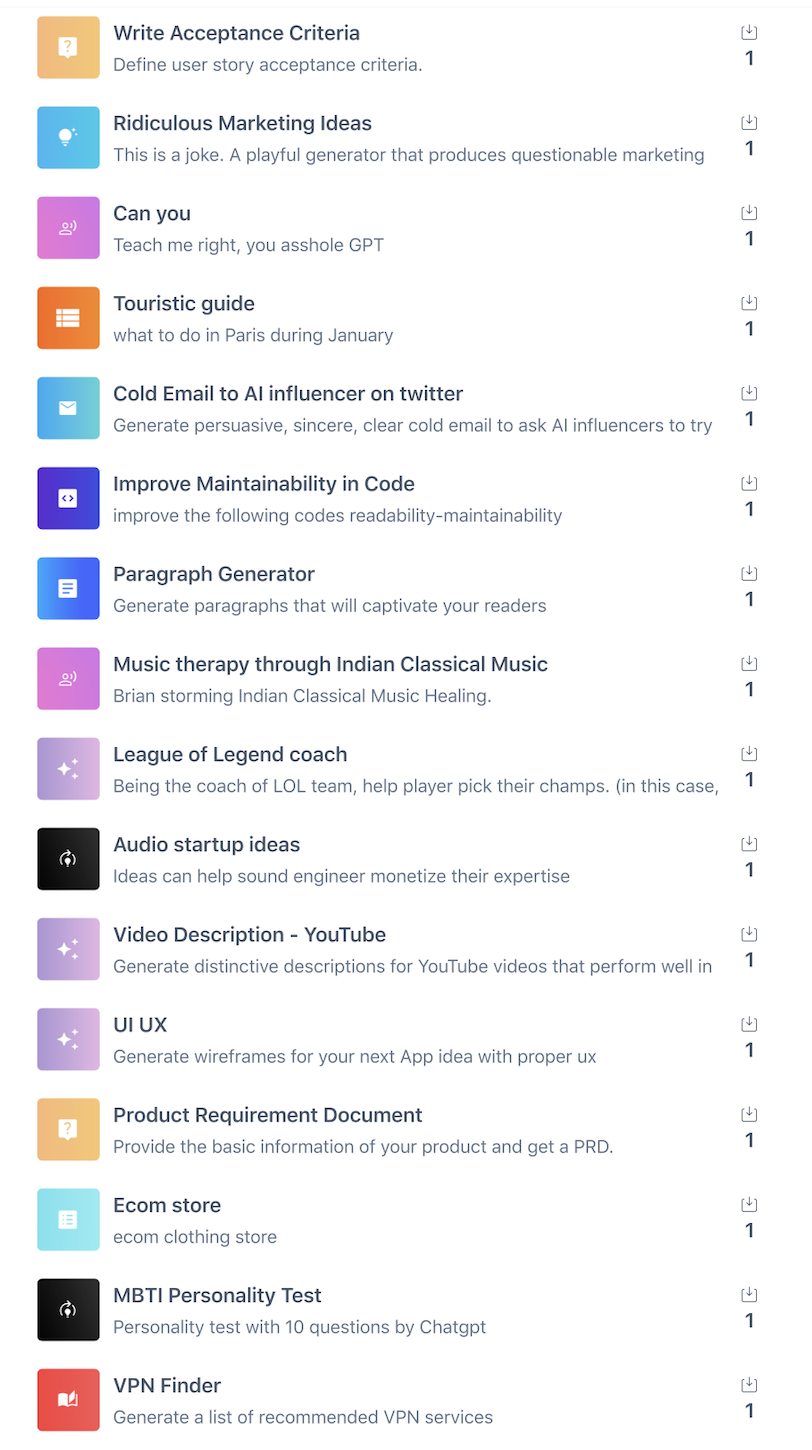The image size is (812, 1450).
Task: Click the Ecom store list icon
Action: click(68, 1219)
